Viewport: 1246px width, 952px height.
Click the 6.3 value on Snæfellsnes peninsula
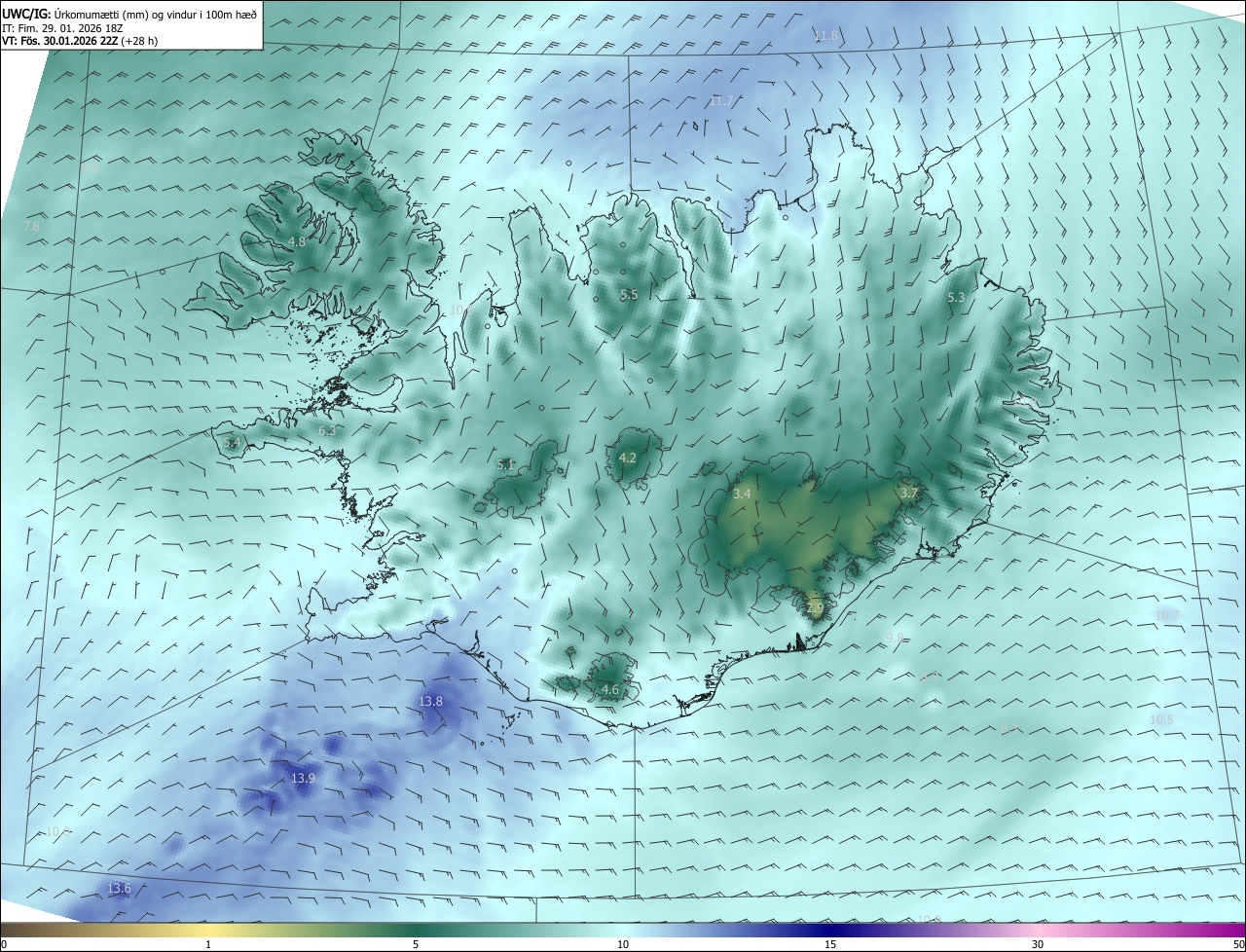pyautogui.click(x=327, y=430)
